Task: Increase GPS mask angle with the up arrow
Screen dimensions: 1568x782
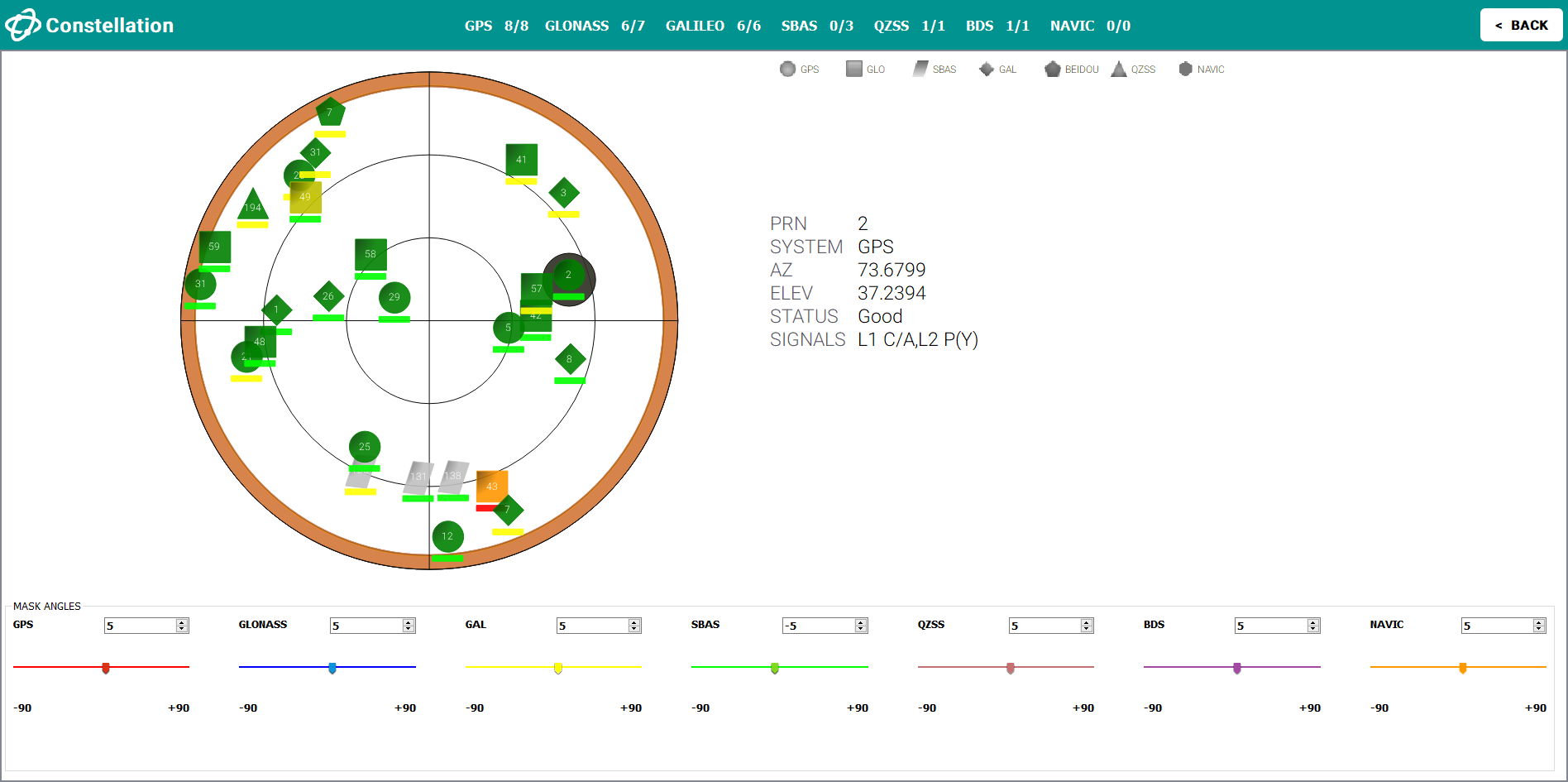Action: [x=181, y=622]
